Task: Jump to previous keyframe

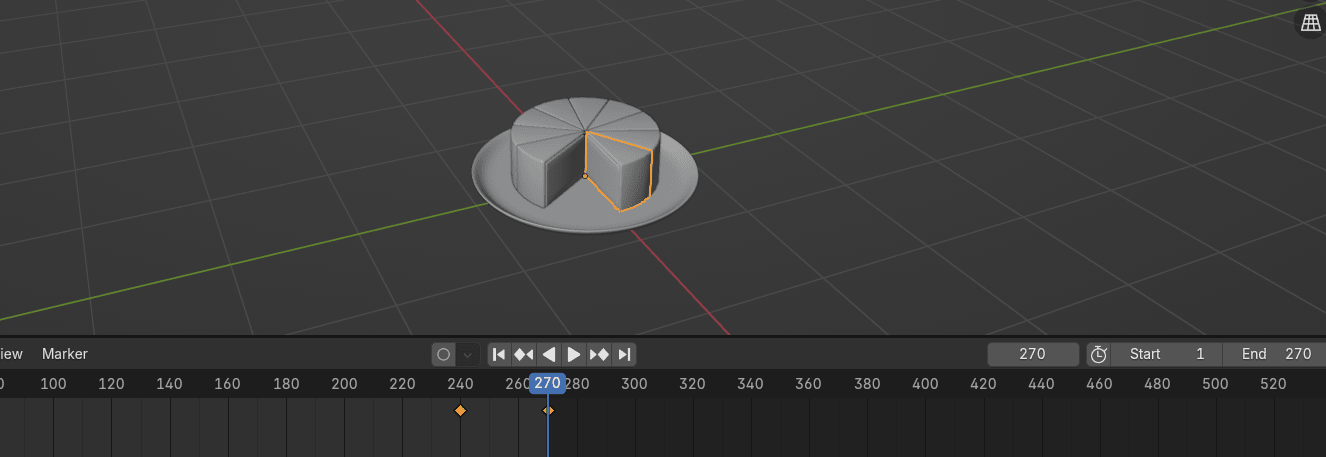Action: pos(524,354)
